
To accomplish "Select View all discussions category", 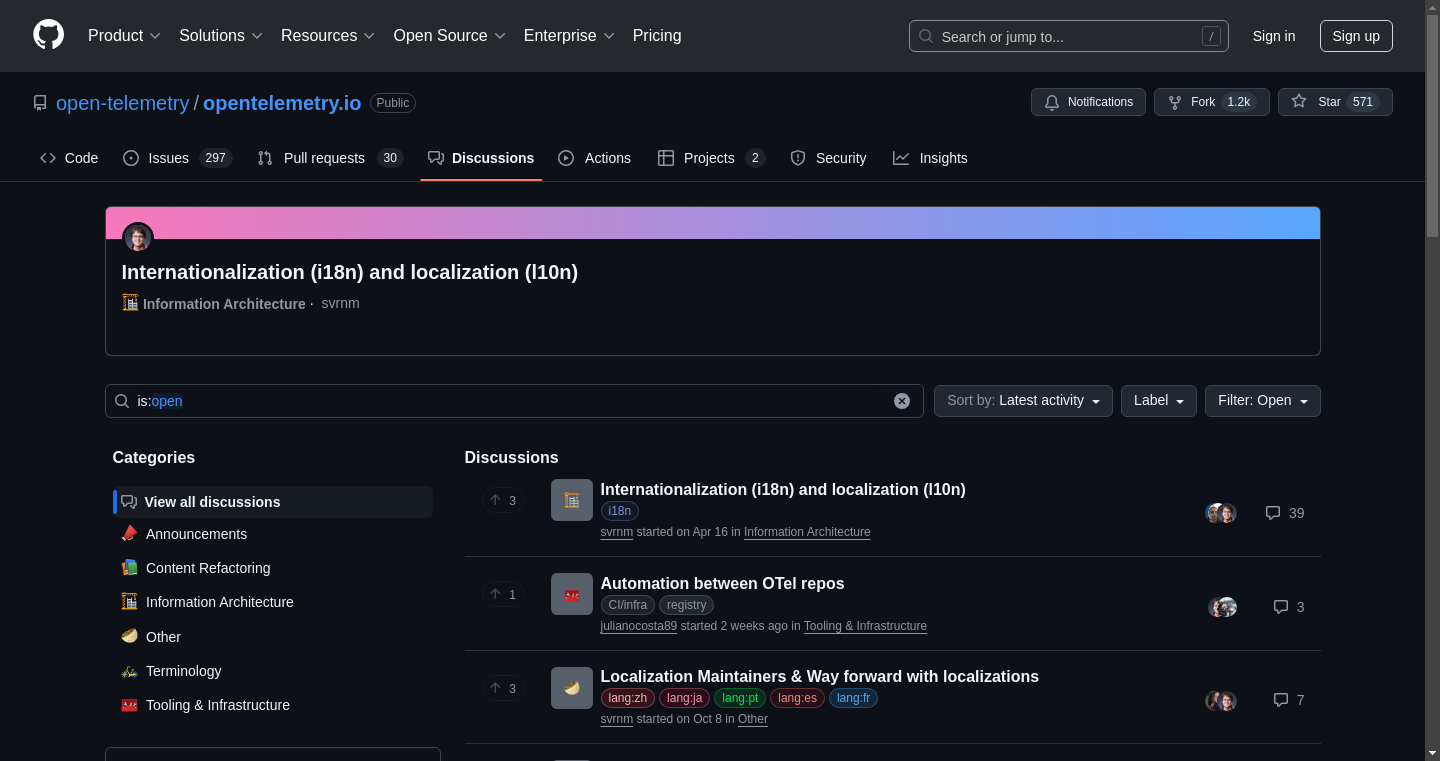I will pos(273,502).
